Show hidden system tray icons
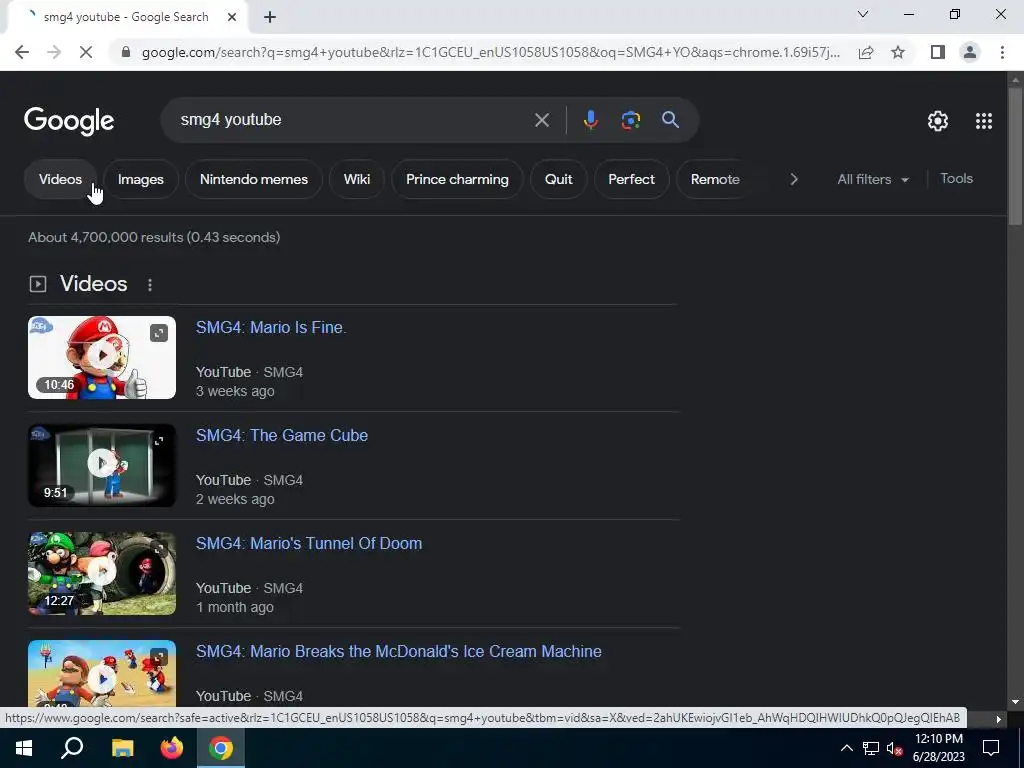 tap(846, 748)
